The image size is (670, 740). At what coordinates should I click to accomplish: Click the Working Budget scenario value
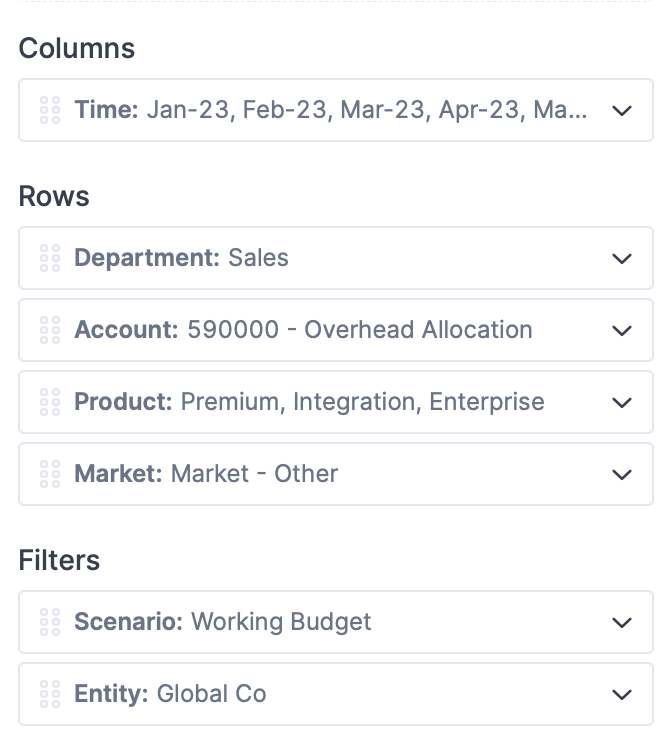[281, 622]
